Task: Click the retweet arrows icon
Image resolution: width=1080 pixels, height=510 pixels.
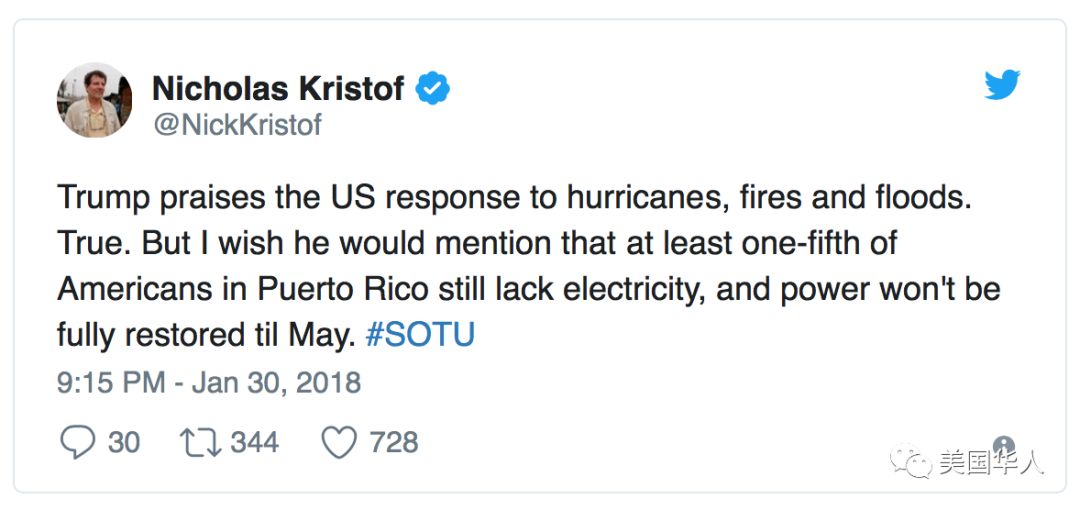Action: tap(200, 443)
